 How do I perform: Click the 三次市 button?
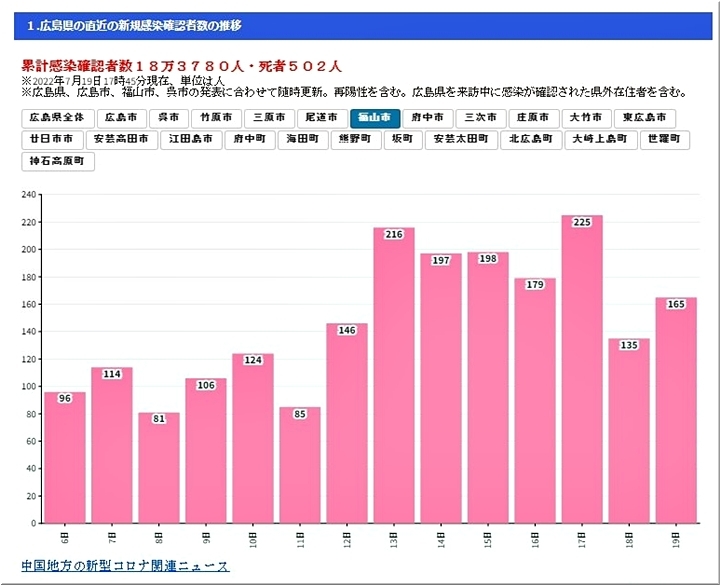[x=478, y=118]
